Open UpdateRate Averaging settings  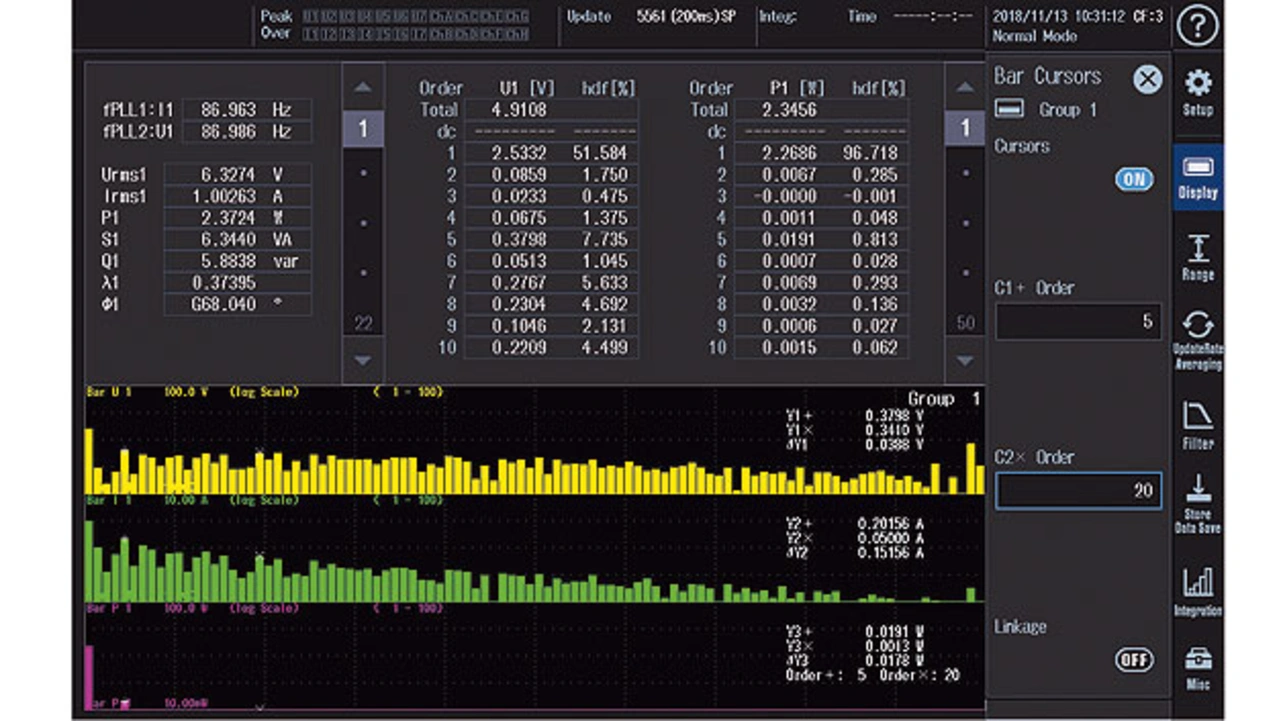pyautogui.click(x=1197, y=340)
